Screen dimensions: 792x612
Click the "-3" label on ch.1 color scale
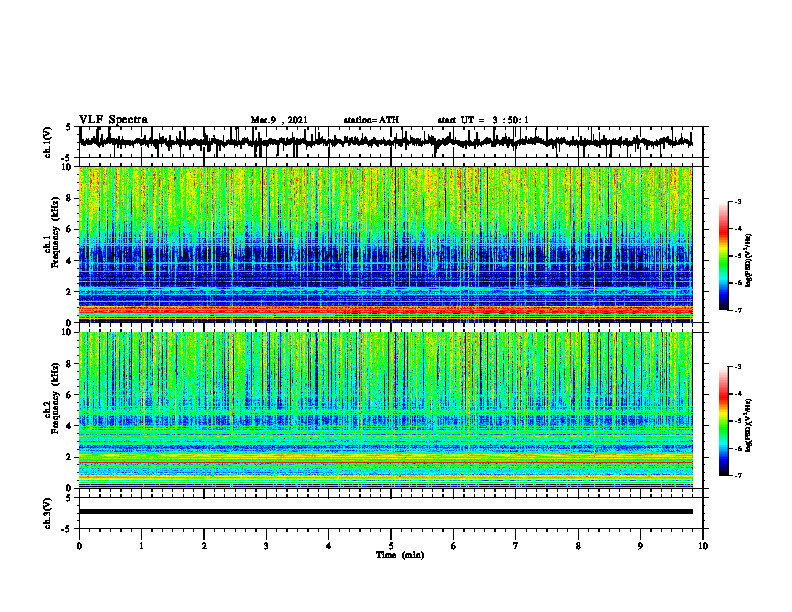coord(738,202)
